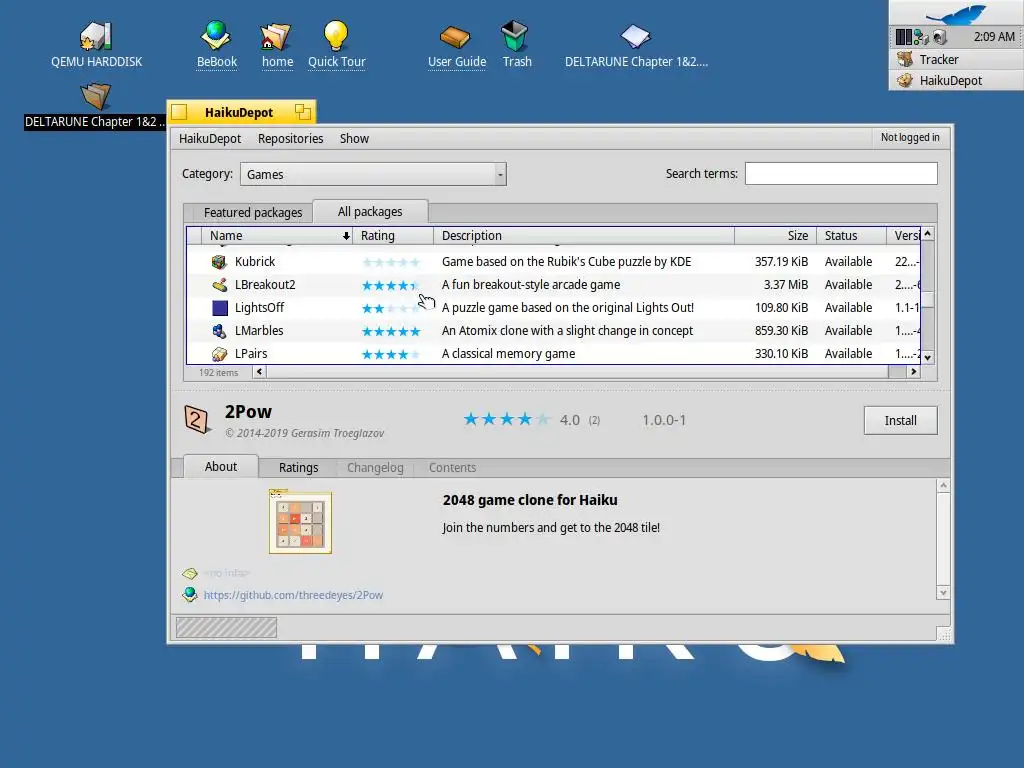
Task: Click the Versi column header
Action: click(906, 236)
